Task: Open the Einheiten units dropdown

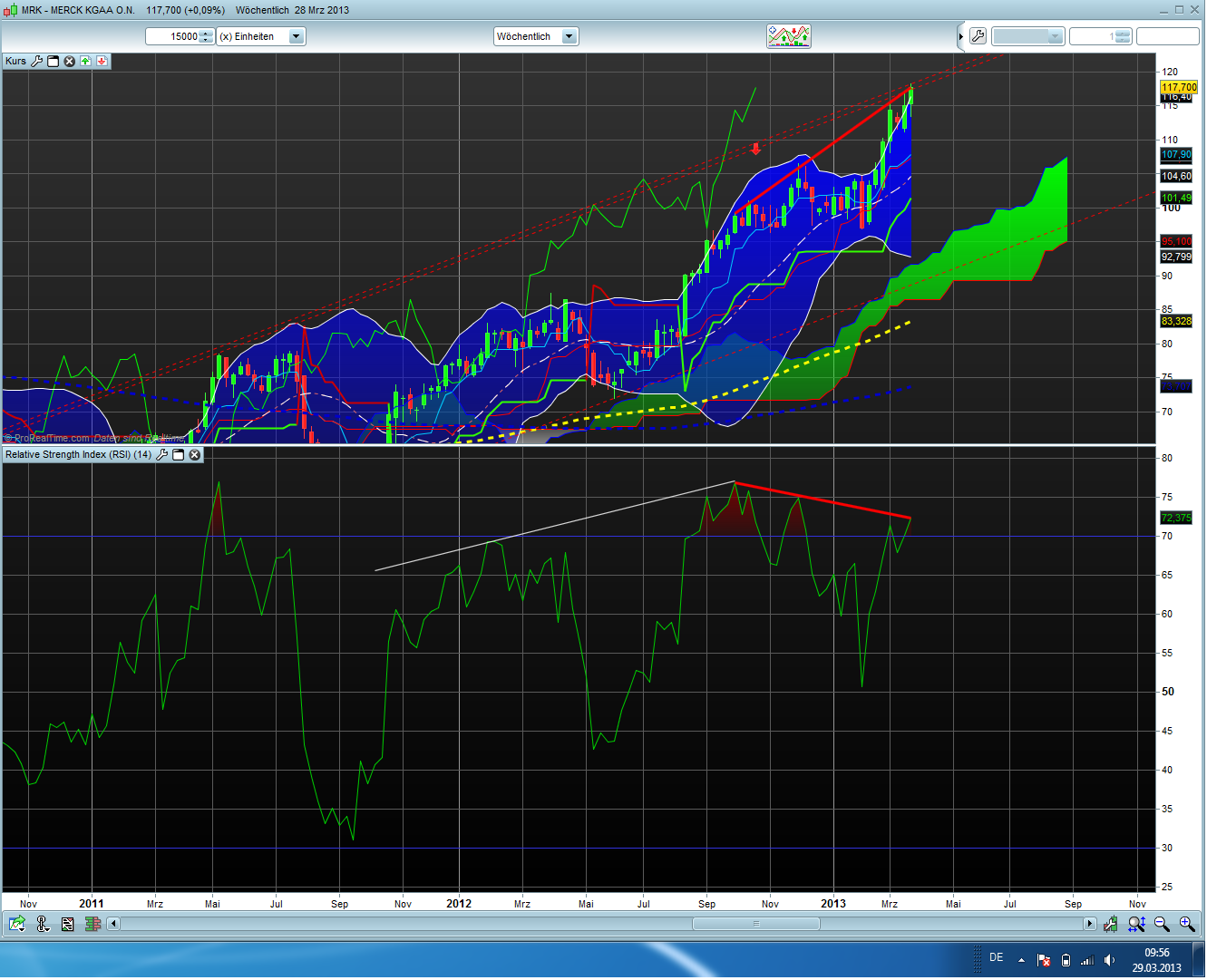Action: point(296,36)
